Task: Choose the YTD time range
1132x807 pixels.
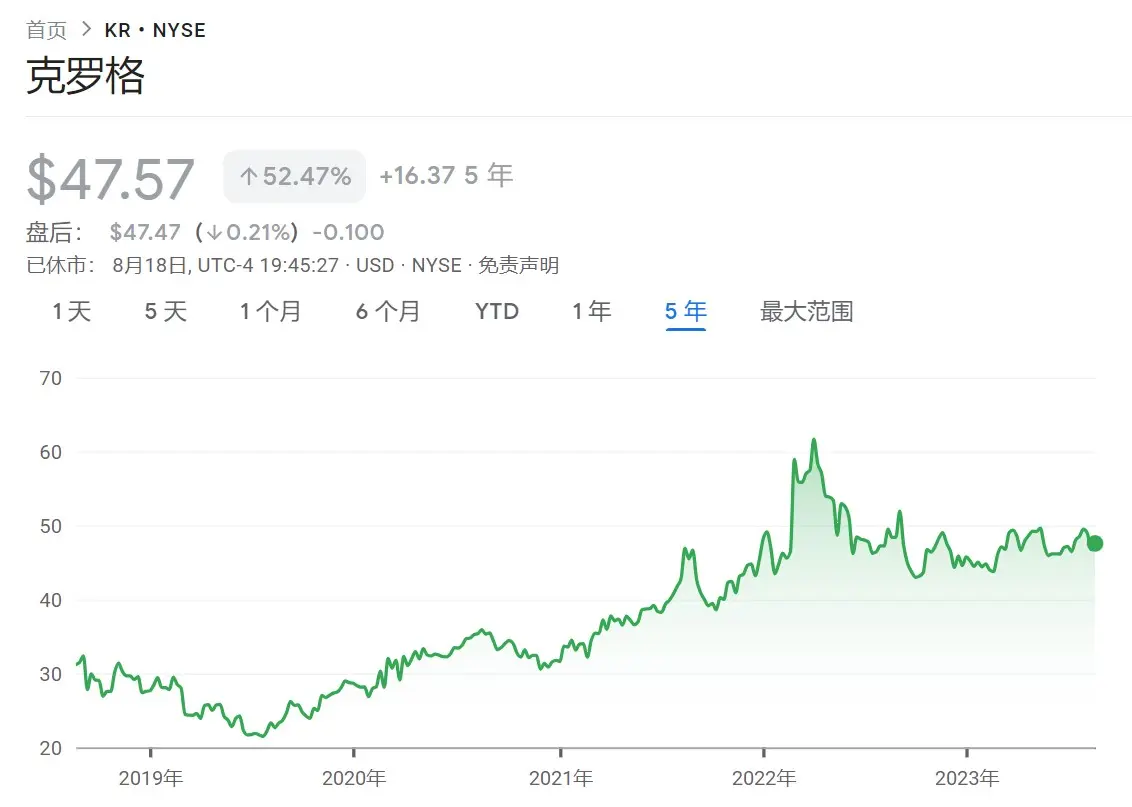Action: tap(497, 312)
